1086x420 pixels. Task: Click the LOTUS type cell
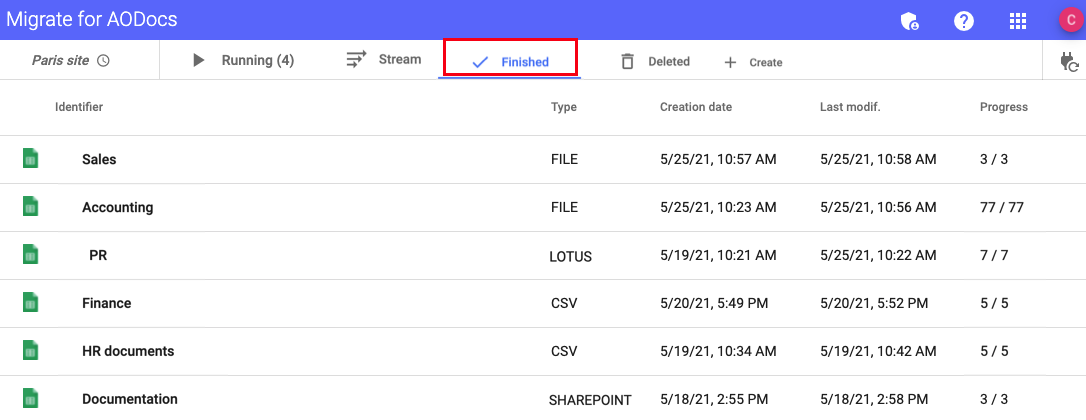coord(571,257)
